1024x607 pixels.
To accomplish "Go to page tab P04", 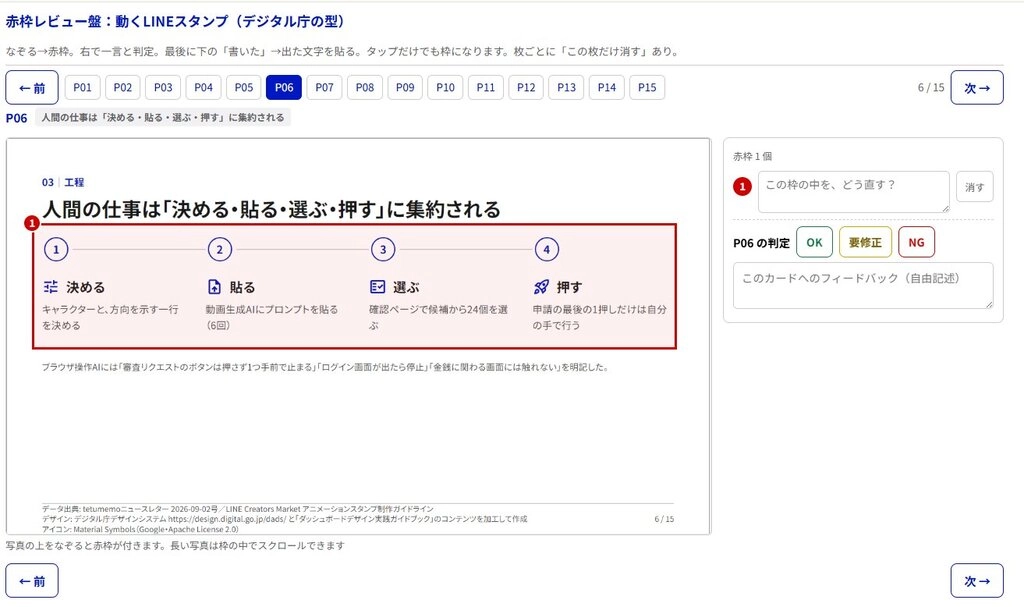I will (x=204, y=88).
